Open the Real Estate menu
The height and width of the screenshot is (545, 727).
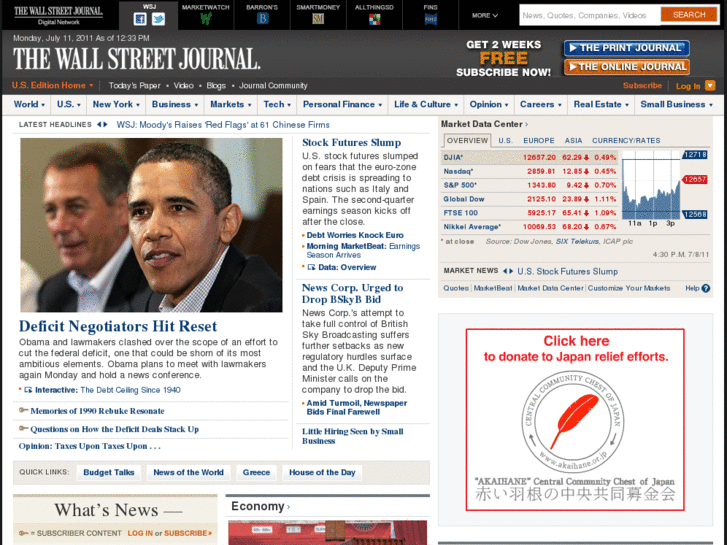(601, 104)
